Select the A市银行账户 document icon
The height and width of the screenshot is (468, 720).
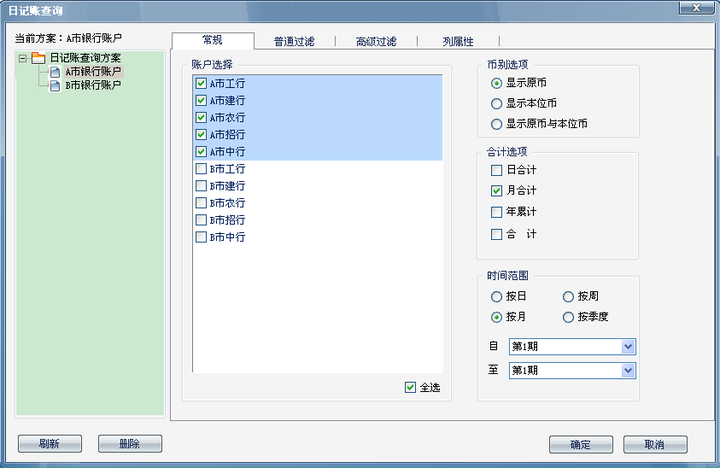tap(55, 72)
